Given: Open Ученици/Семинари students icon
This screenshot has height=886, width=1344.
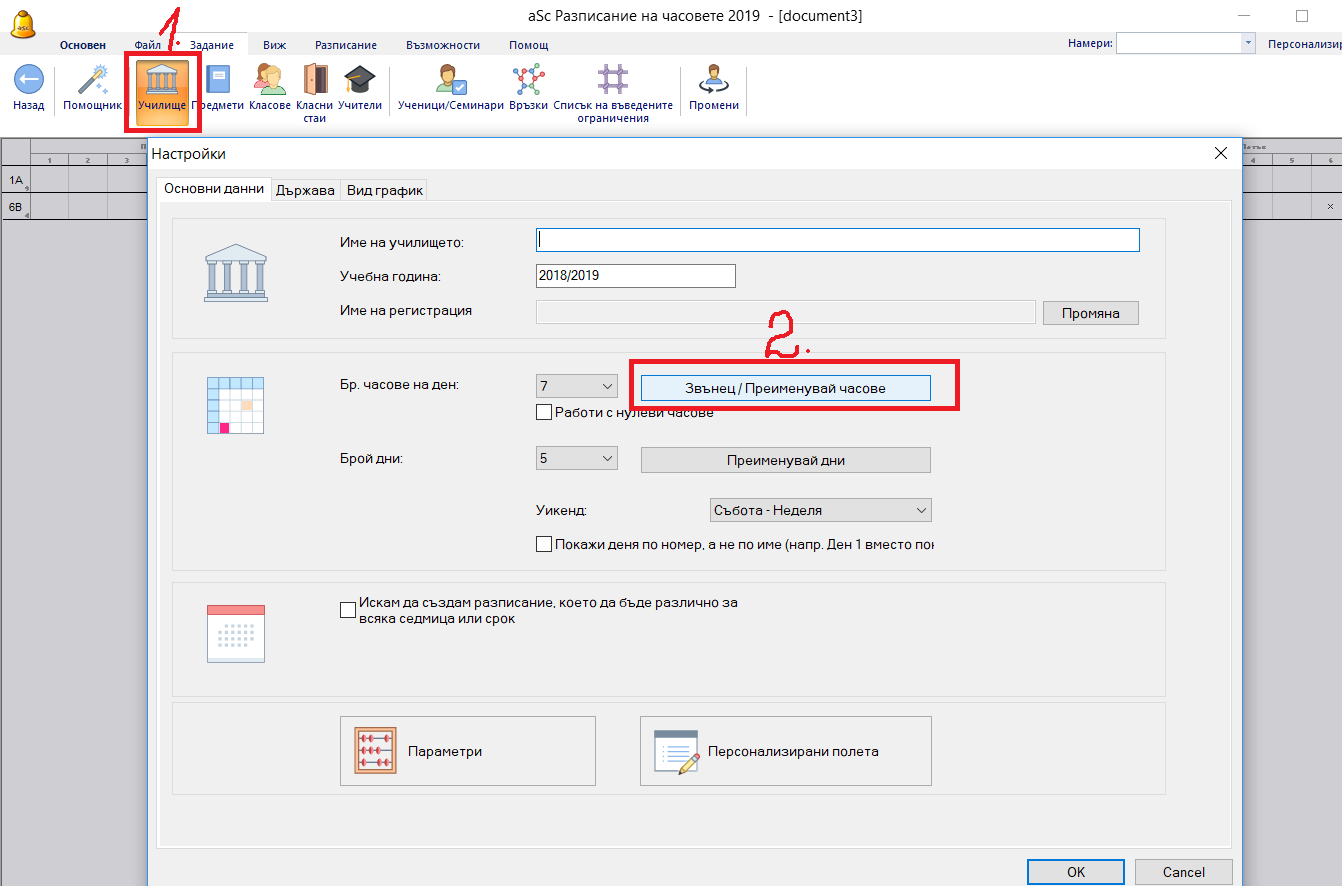Looking at the screenshot, I should click(450, 82).
